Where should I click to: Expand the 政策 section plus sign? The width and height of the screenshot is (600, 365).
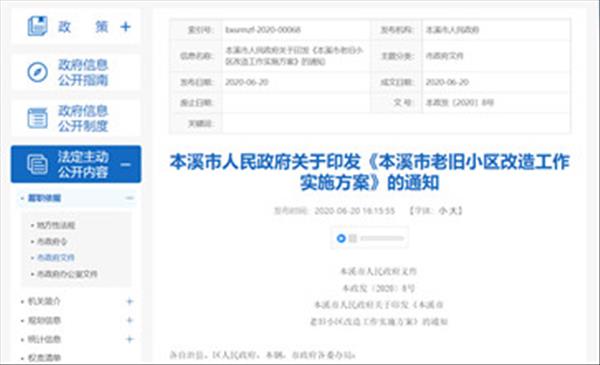click(x=126, y=27)
